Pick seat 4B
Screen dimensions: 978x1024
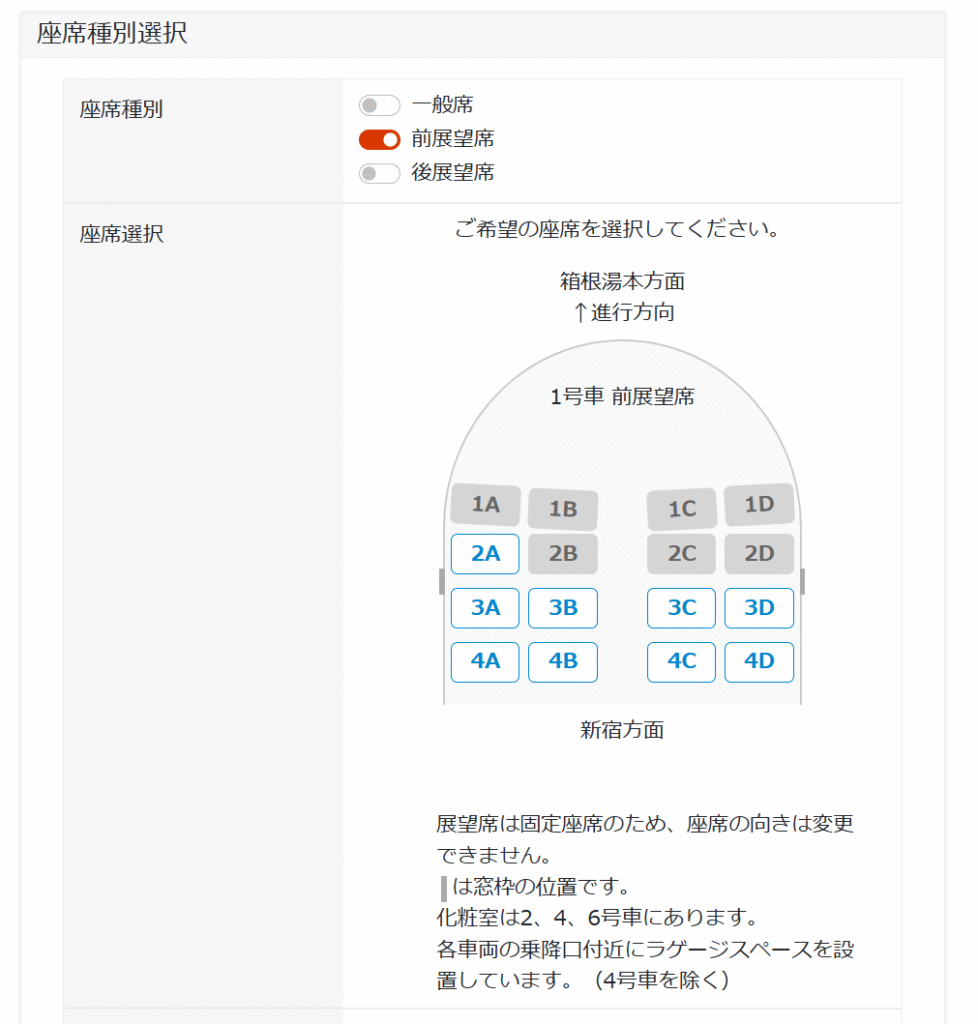click(563, 662)
